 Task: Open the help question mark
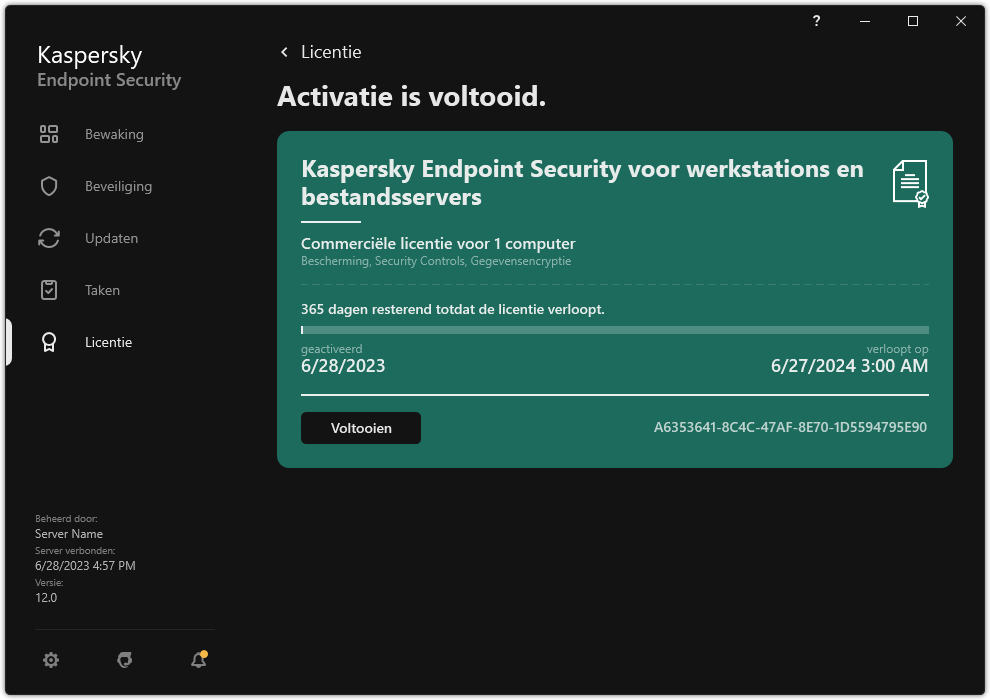point(816,20)
